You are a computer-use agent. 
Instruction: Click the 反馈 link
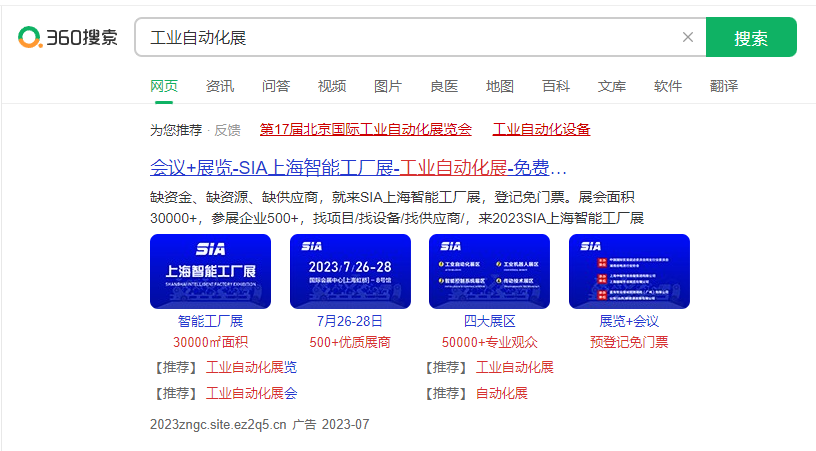click(x=227, y=130)
